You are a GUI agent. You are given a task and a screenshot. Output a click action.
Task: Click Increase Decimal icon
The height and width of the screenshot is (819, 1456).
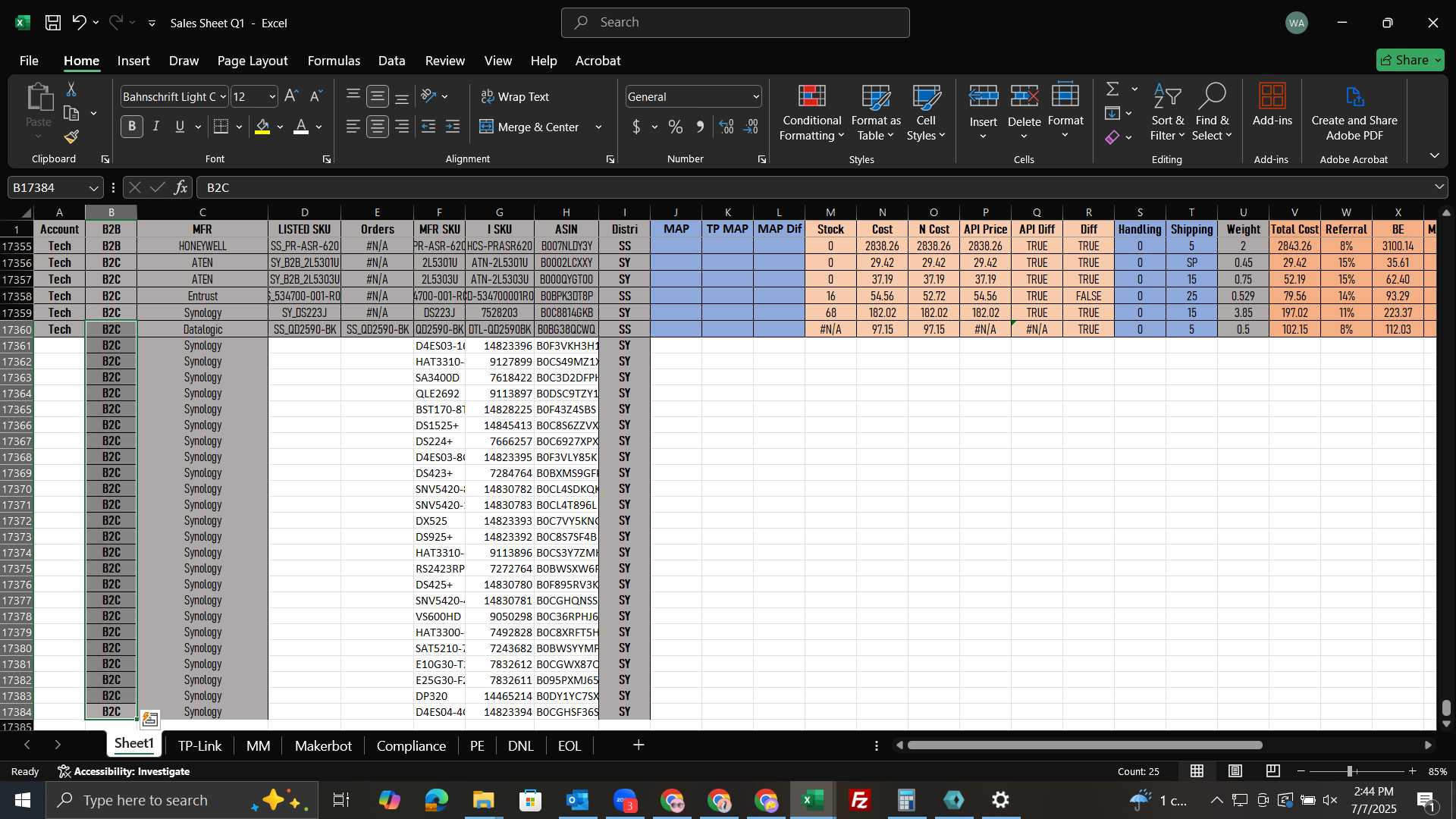click(x=726, y=127)
